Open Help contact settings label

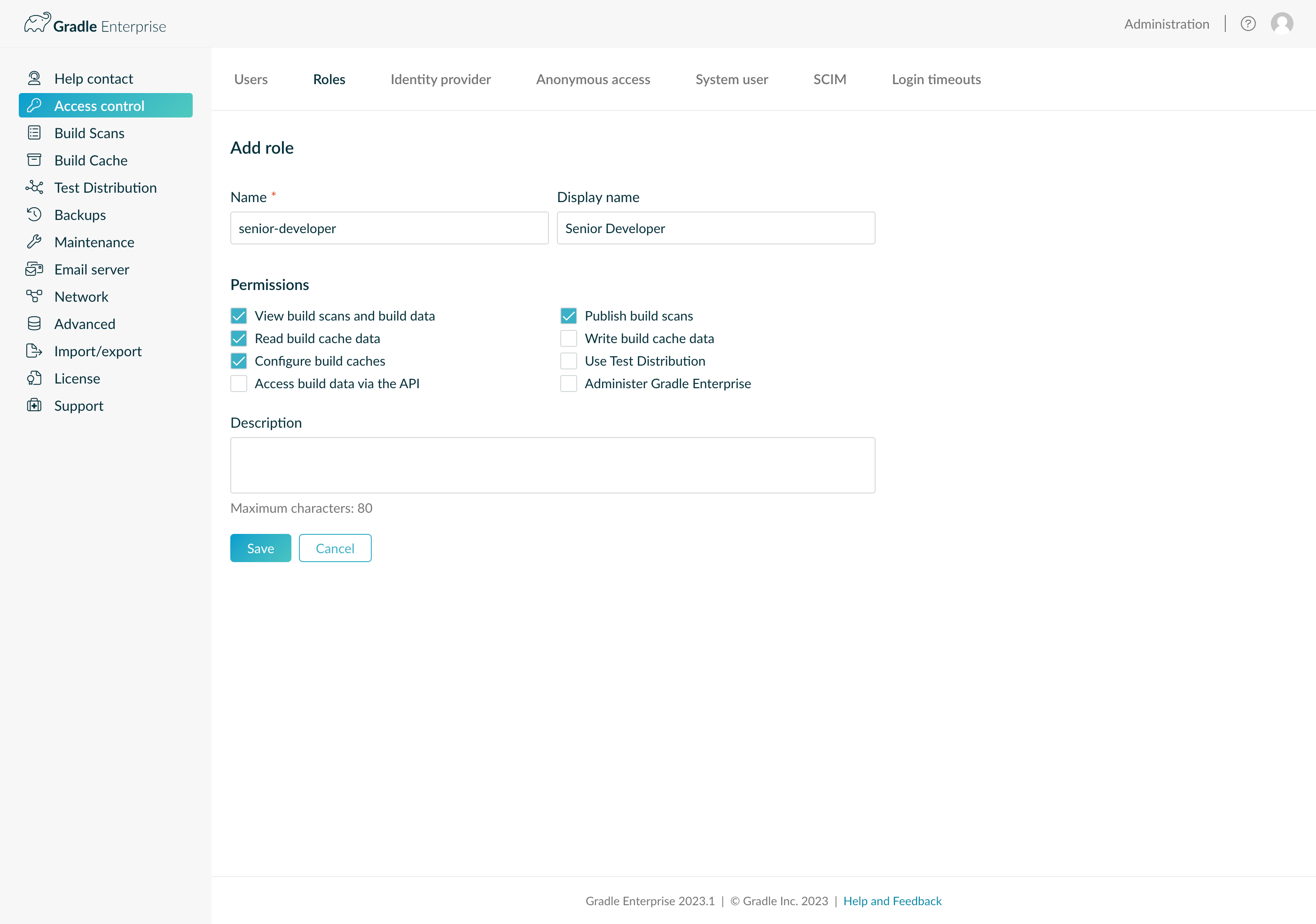click(x=94, y=78)
